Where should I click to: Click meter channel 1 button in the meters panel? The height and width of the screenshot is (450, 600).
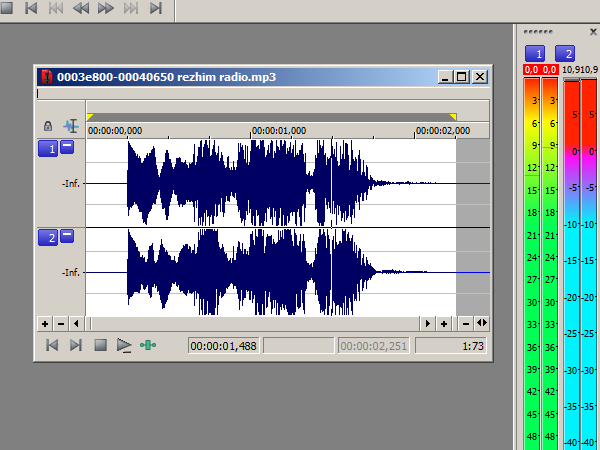coord(535,54)
